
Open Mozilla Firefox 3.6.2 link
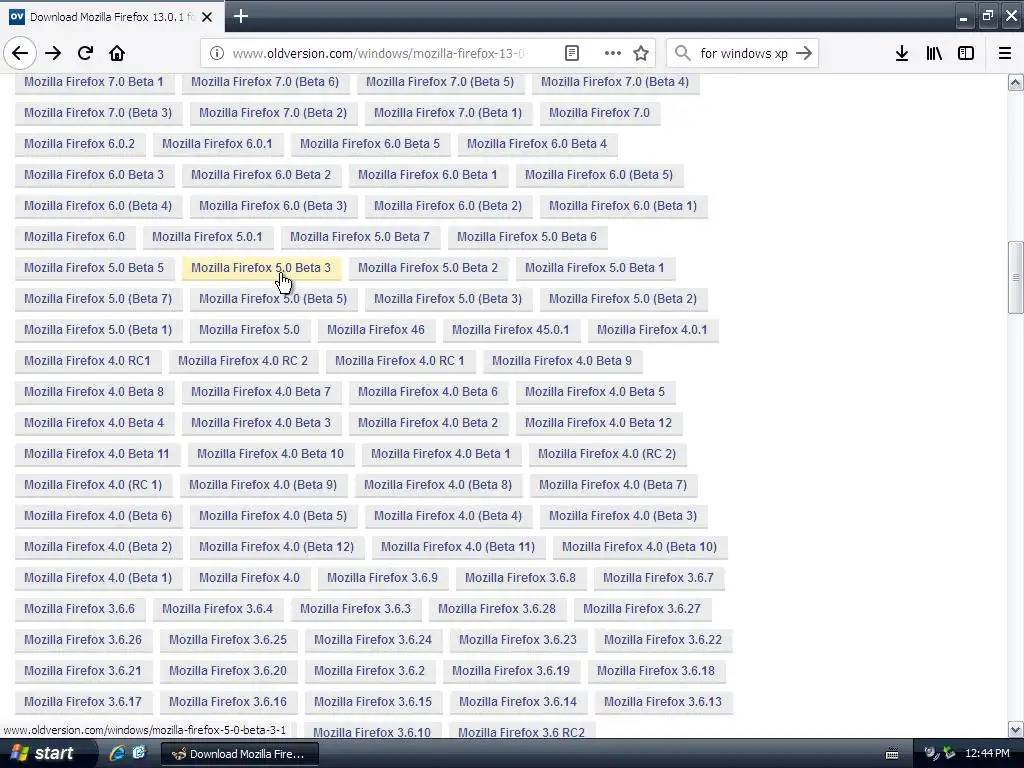pyautogui.click(x=369, y=671)
